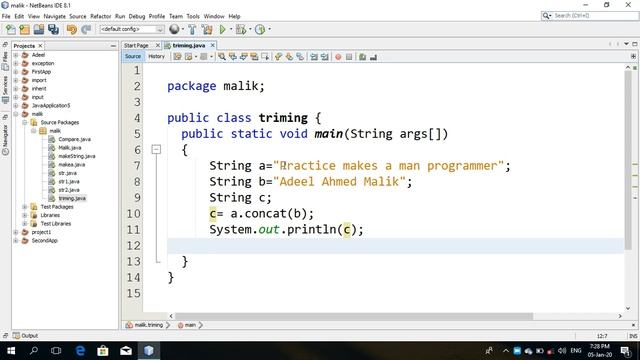Click the Search field in top right
Image resolution: width=640 pixels, height=360 pixels.
click(x=590, y=16)
